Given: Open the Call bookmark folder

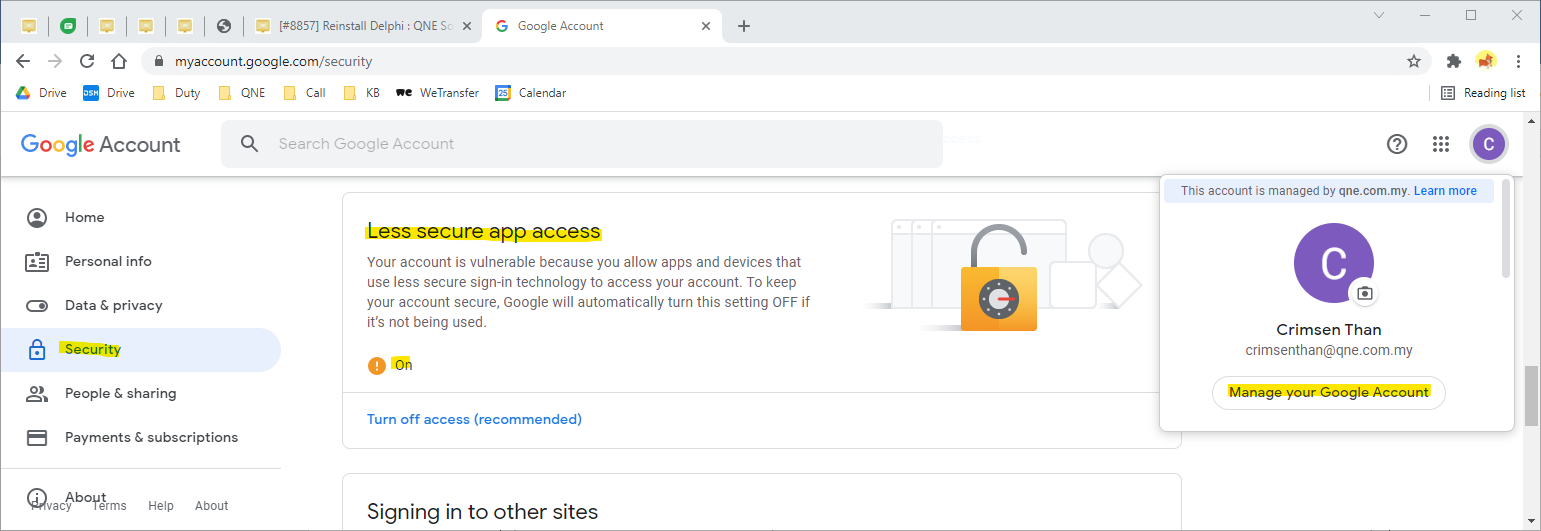Looking at the screenshot, I should click(305, 93).
